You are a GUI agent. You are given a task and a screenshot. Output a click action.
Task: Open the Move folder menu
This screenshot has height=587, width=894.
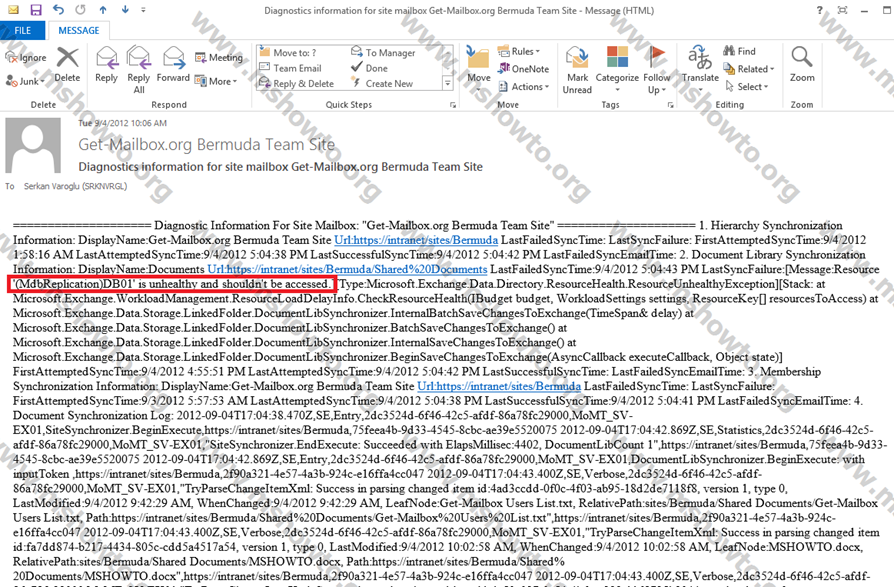coord(478,70)
